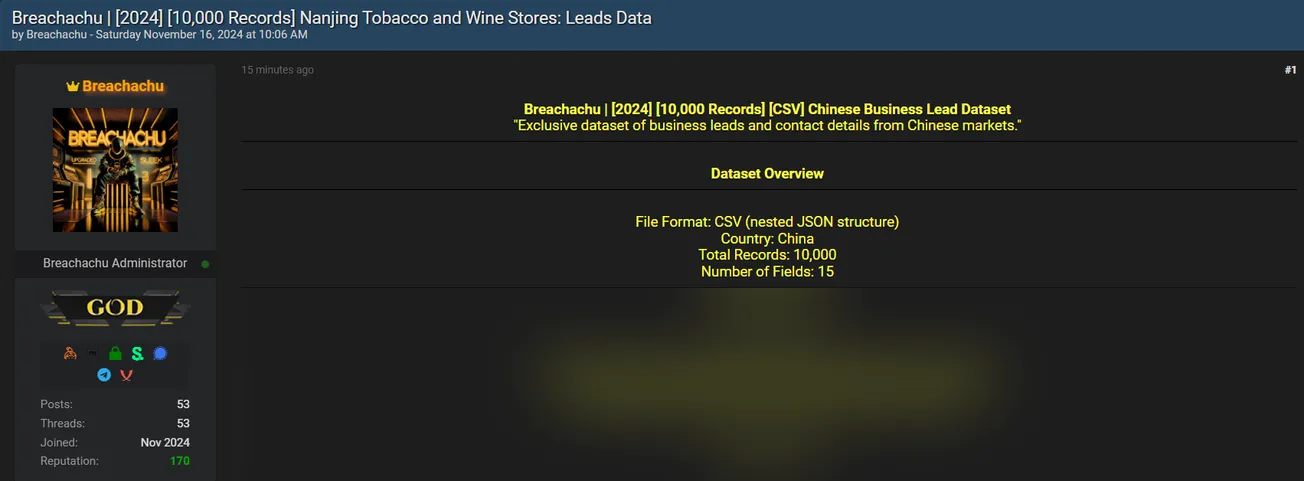Click the green reputation score 170
1304x481 pixels.
point(179,461)
